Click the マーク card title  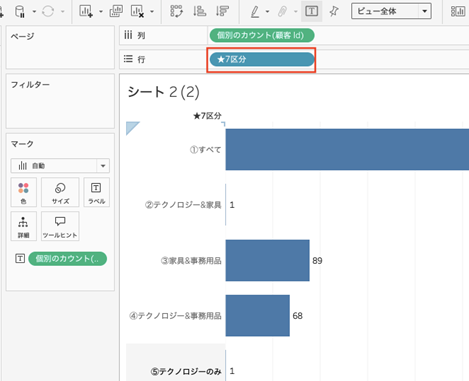point(22,144)
